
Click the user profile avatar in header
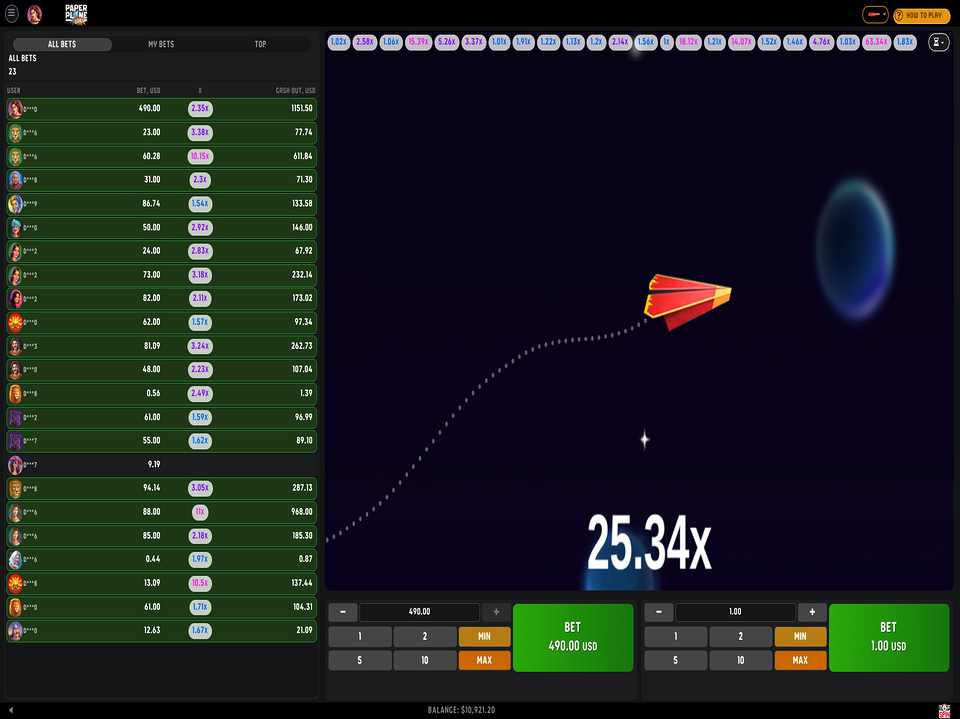(35, 14)
